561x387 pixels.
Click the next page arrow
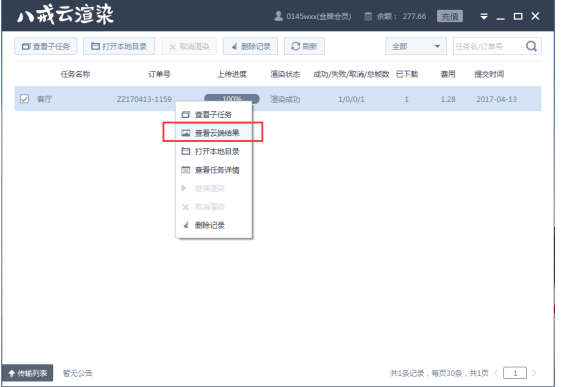tap(534, 373)
